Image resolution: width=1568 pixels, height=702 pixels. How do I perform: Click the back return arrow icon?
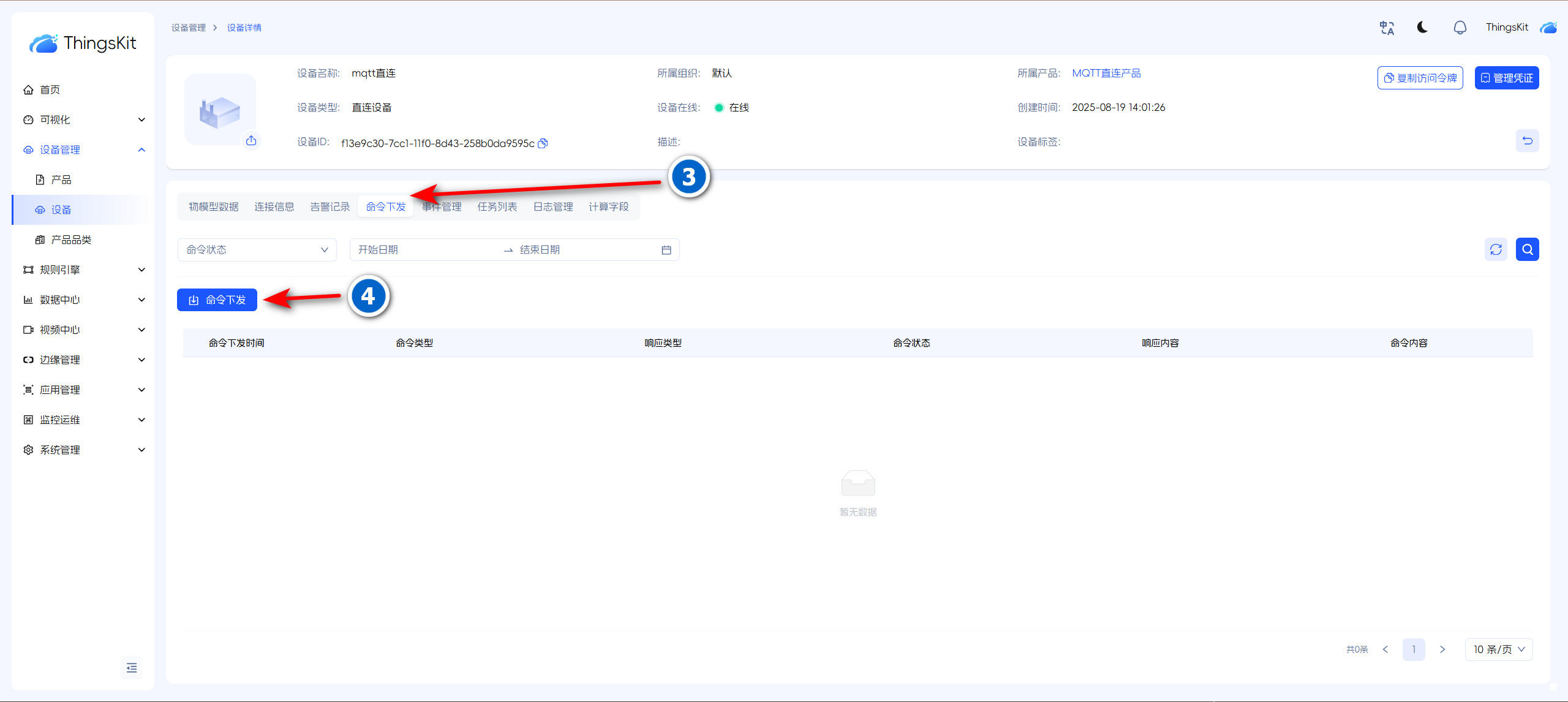coord(1527,141)
